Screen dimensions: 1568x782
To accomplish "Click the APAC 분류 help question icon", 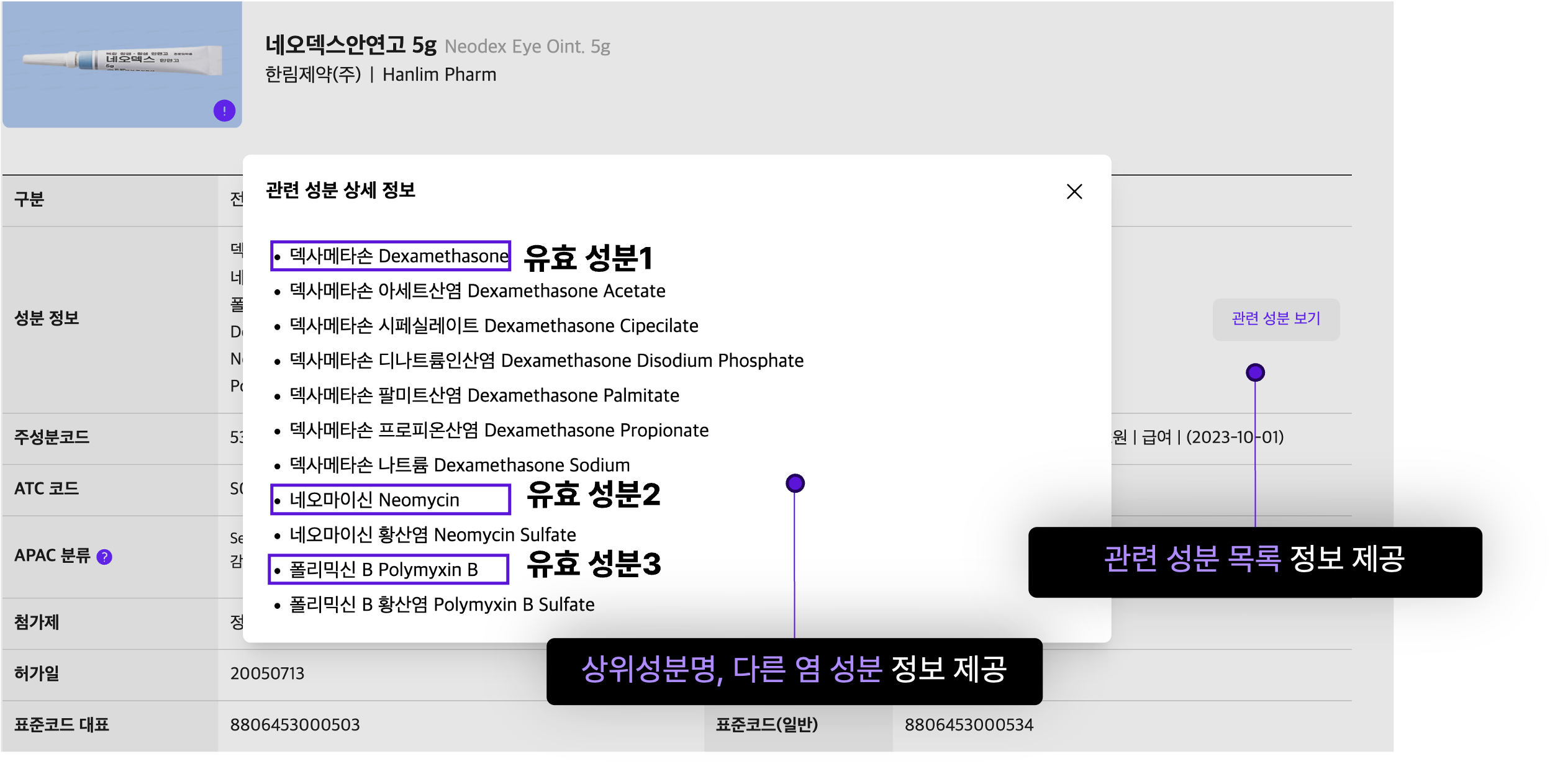I will point(105,557).
